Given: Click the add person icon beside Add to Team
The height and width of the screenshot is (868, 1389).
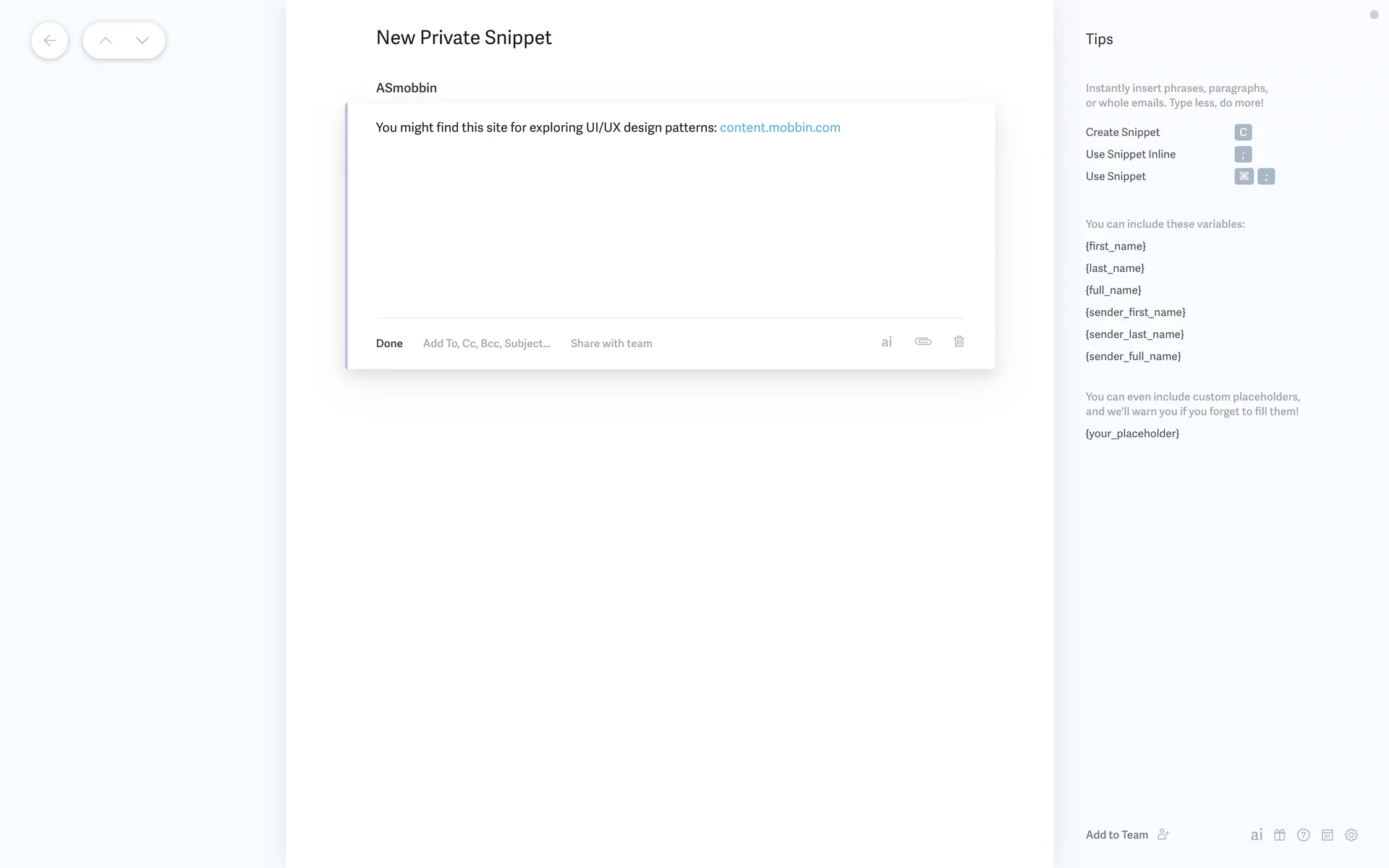Looking at the screenshot, I should pyautogui.click(x=1163, y=835).
